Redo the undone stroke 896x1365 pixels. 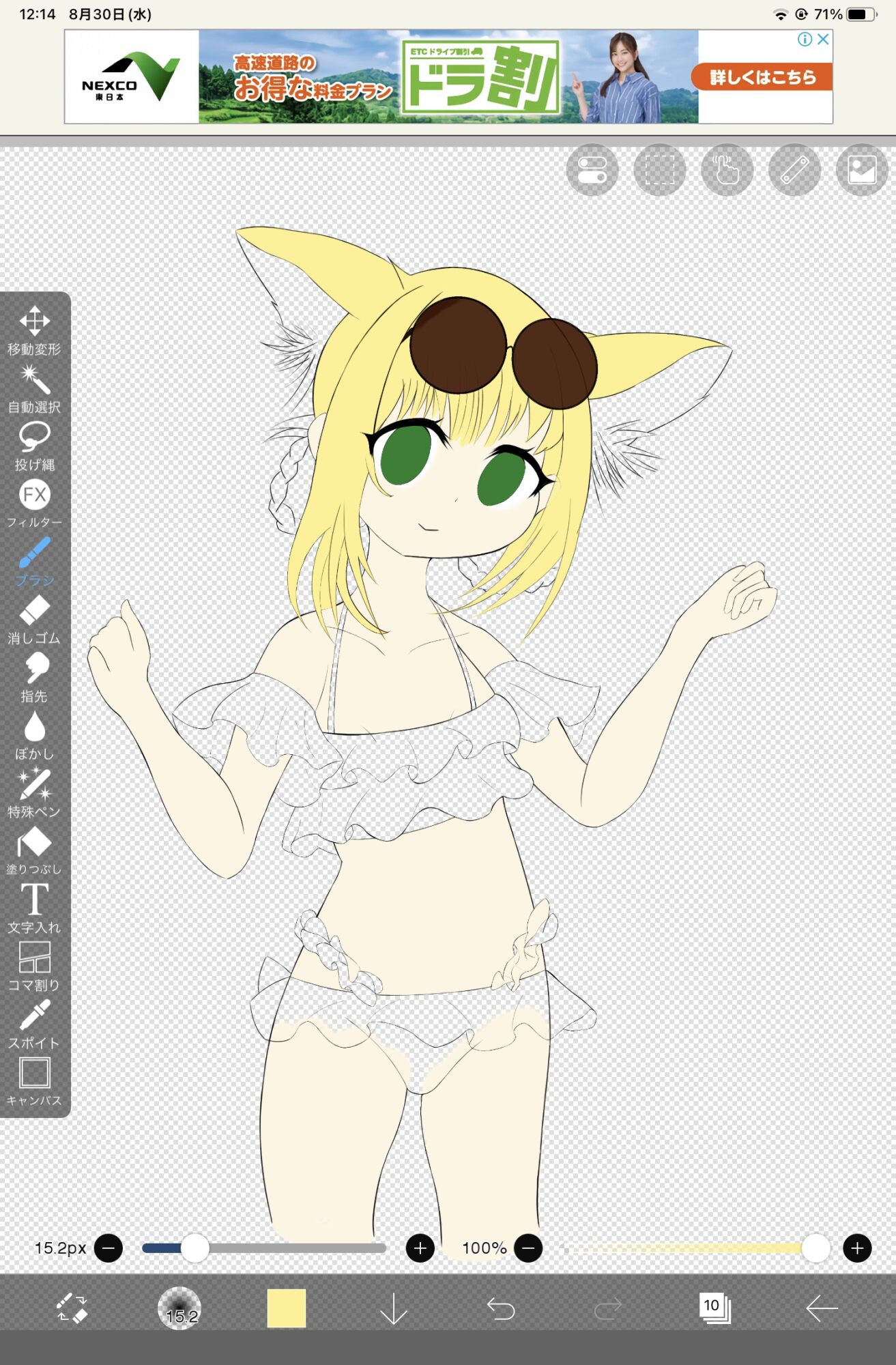608,1308
